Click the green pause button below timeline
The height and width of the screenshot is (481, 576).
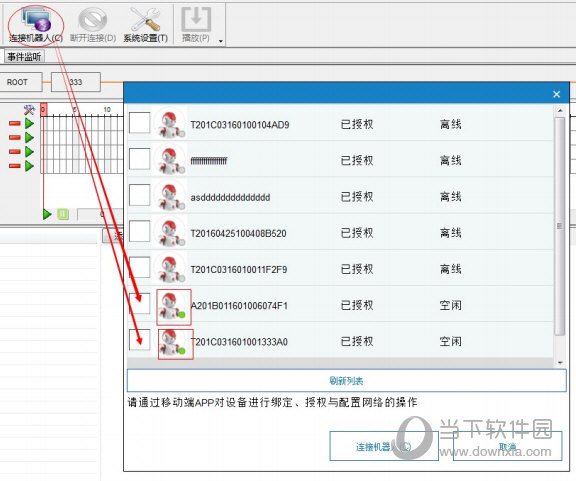(x=63, y=214)
